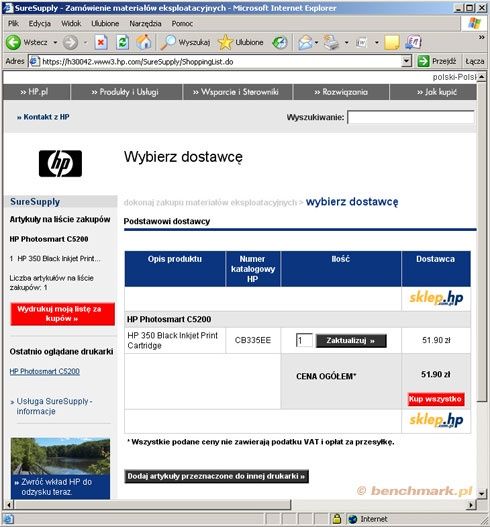
Task: Click the green Wstecz back arrow icon
Action: pyautogui.click(x=13, y=43)
